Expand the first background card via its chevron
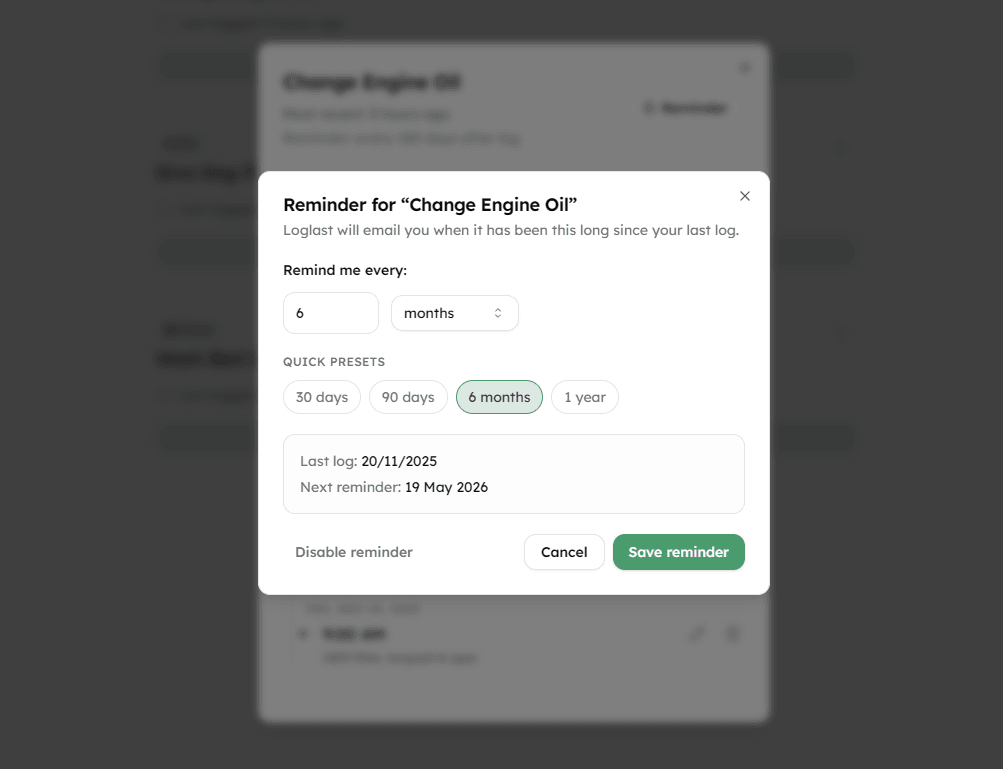The width and height of the screenshot is (1003, 769). [840, 148]
